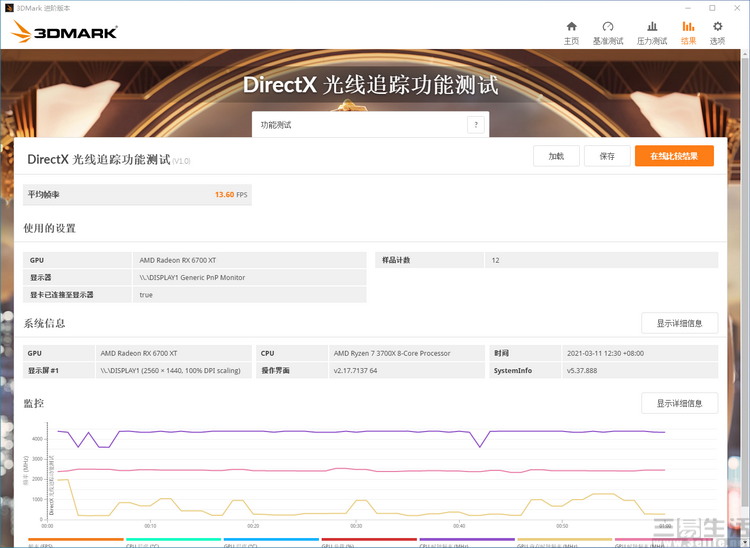The image size is (750, 548).
Task: Click the scroll-down arrow of page scrollbar
Action: coord(745,542)
